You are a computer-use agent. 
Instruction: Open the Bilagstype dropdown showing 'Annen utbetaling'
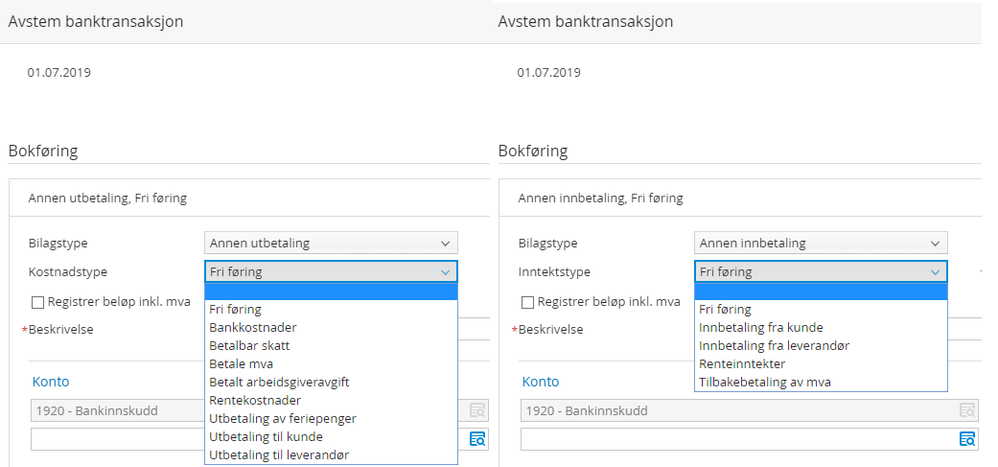click(331, 243)
